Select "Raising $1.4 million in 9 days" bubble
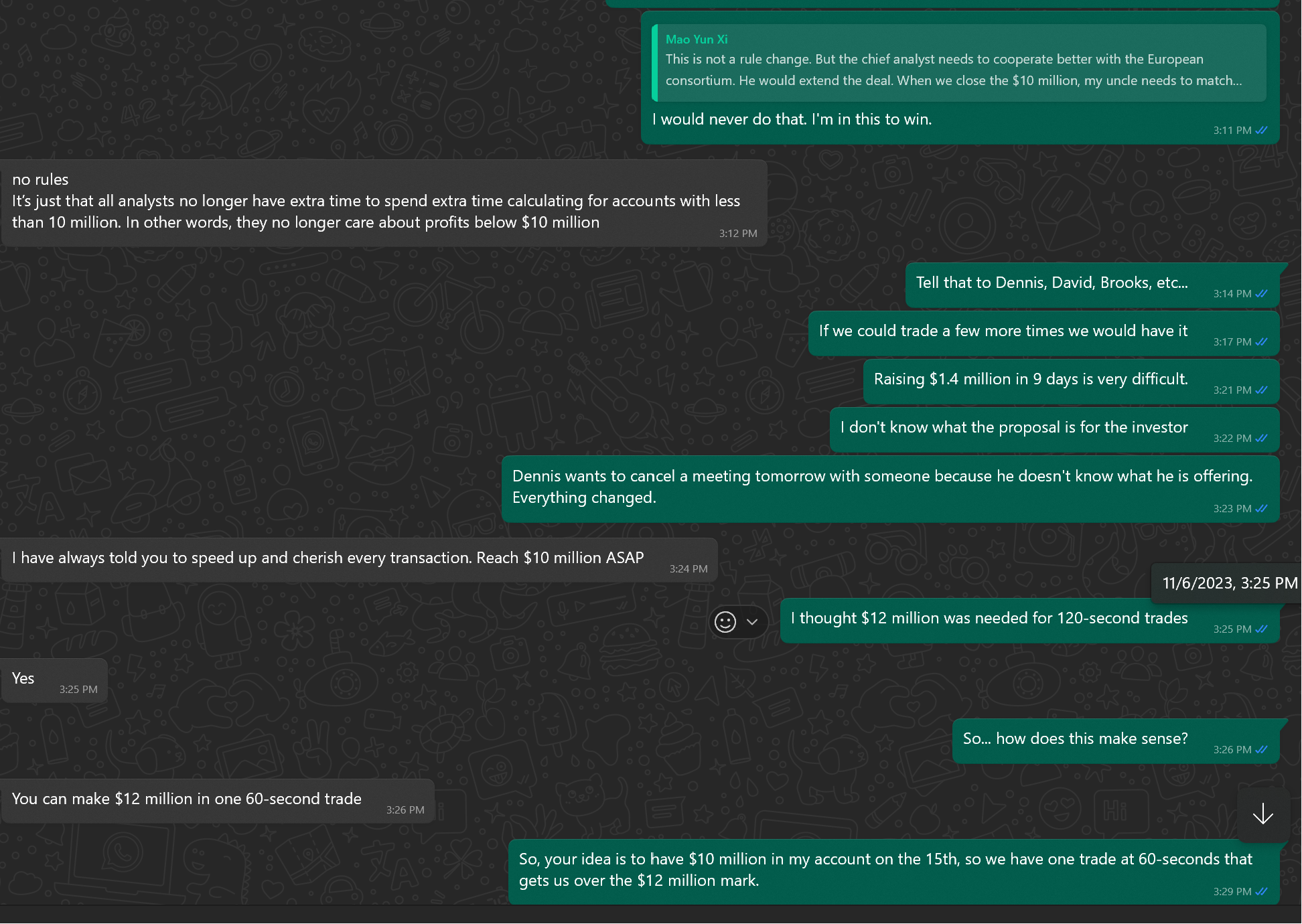This screenshot has width=1302, height=924. tap(1030, 380)
